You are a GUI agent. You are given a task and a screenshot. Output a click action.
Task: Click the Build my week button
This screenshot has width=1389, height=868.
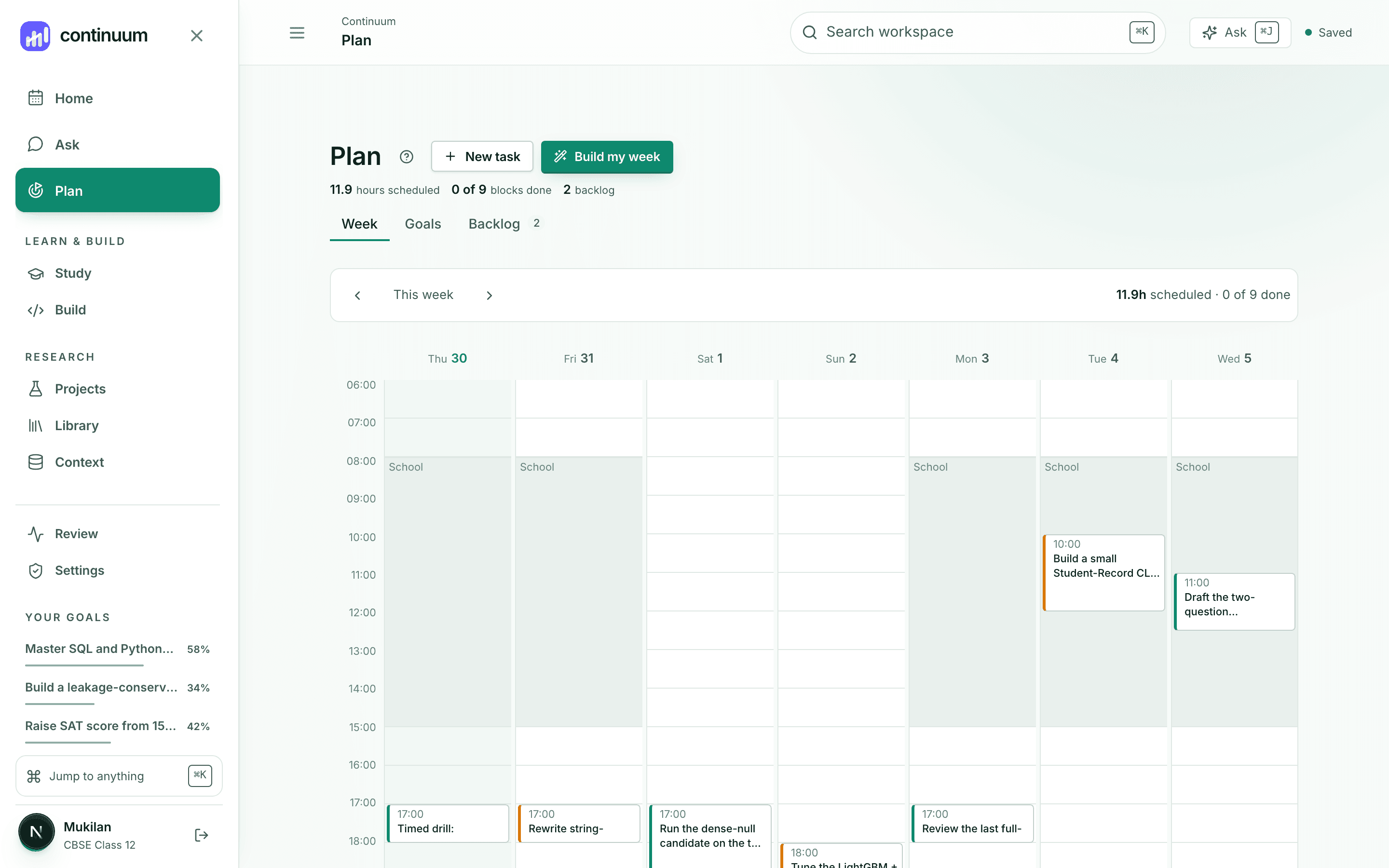(x=607, y=157)
